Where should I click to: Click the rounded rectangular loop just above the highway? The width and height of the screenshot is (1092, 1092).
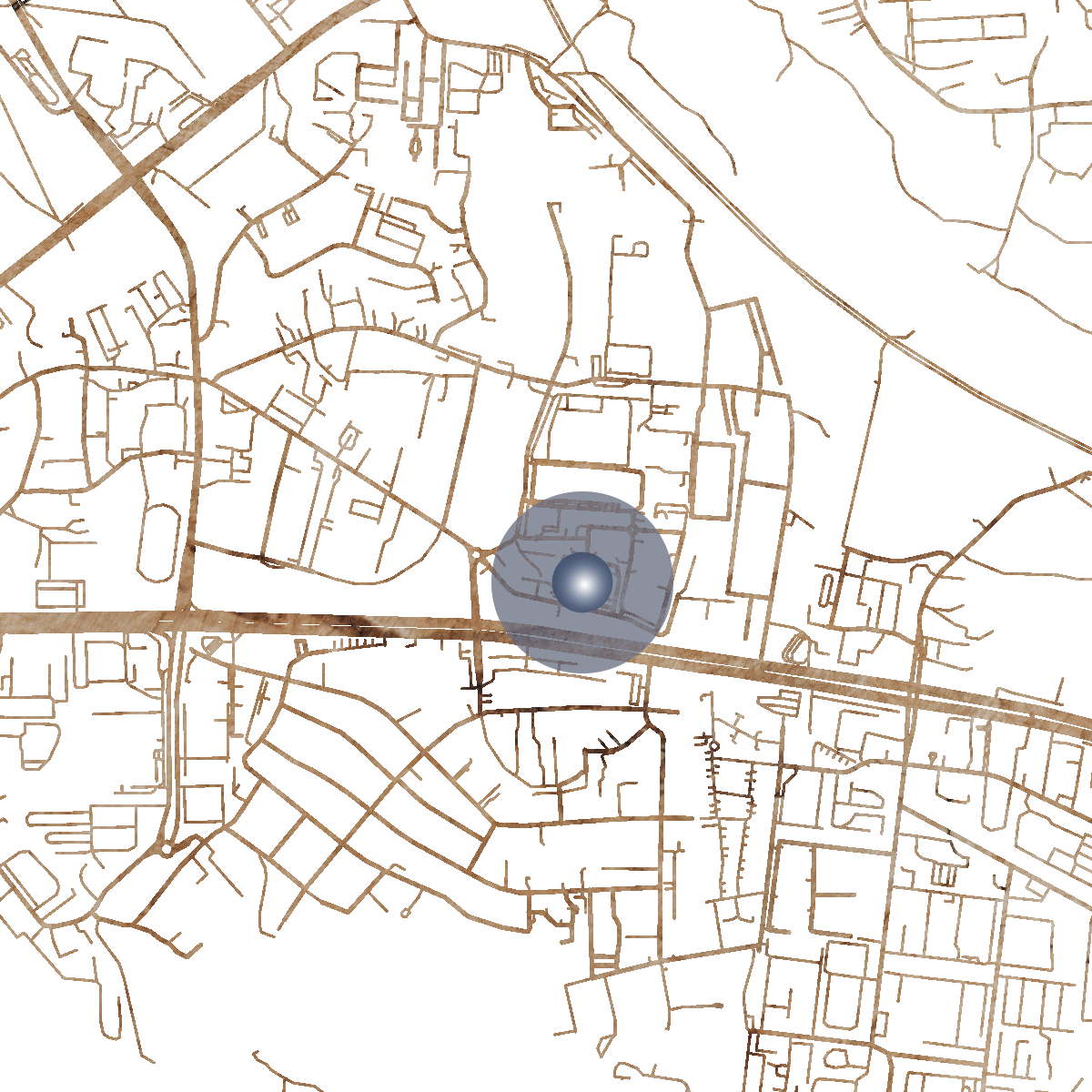pyautogui.click(x=795, y=647)
